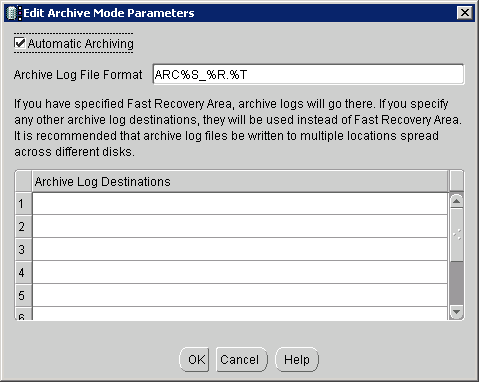Select archive log destination row 5 cell
This screenshot has height=382, width=479.
240,295
